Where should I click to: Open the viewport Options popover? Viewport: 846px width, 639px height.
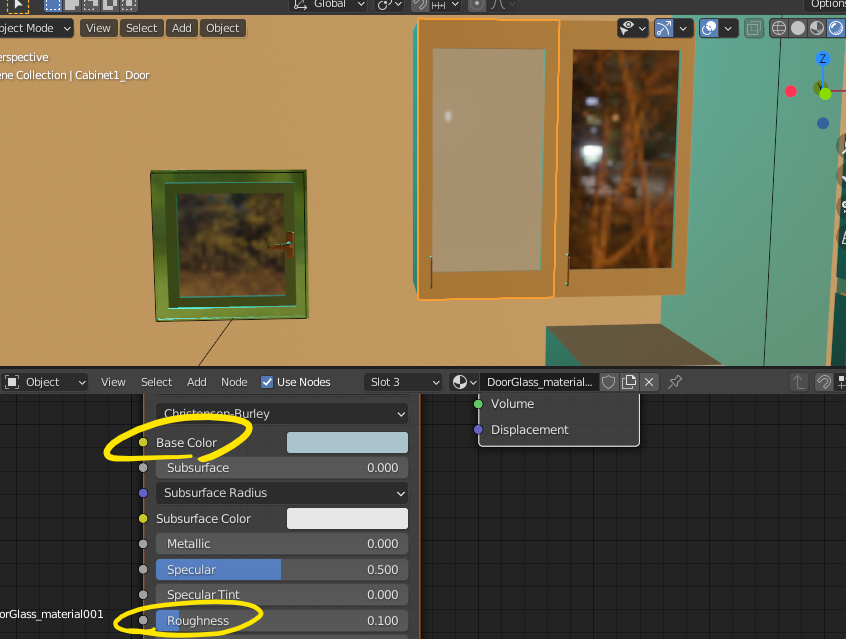point(825,4)
